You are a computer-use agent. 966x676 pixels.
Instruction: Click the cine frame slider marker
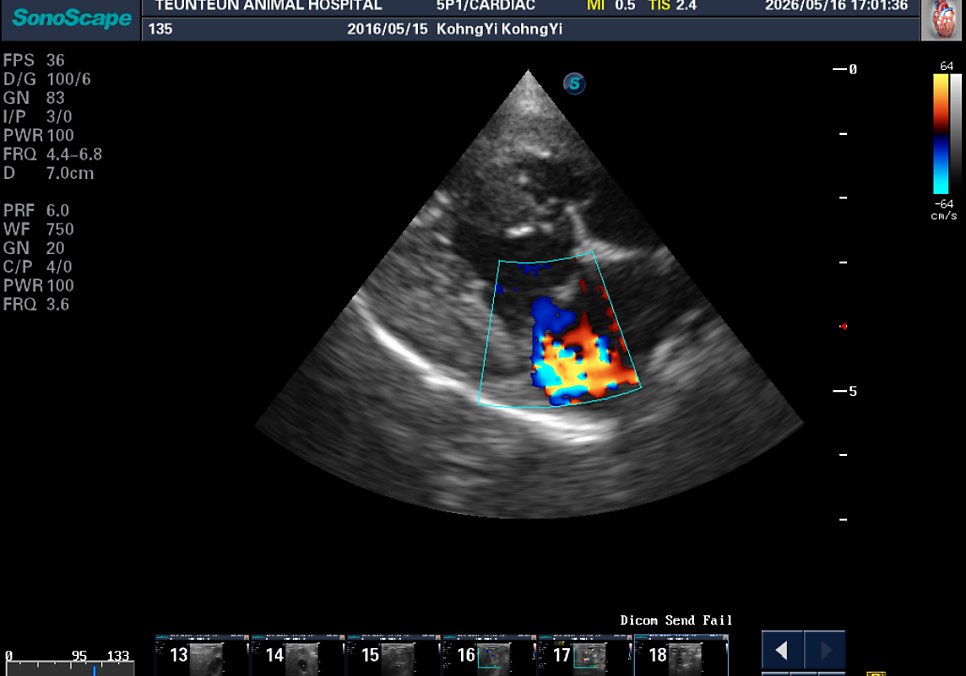tap(94, 670)
